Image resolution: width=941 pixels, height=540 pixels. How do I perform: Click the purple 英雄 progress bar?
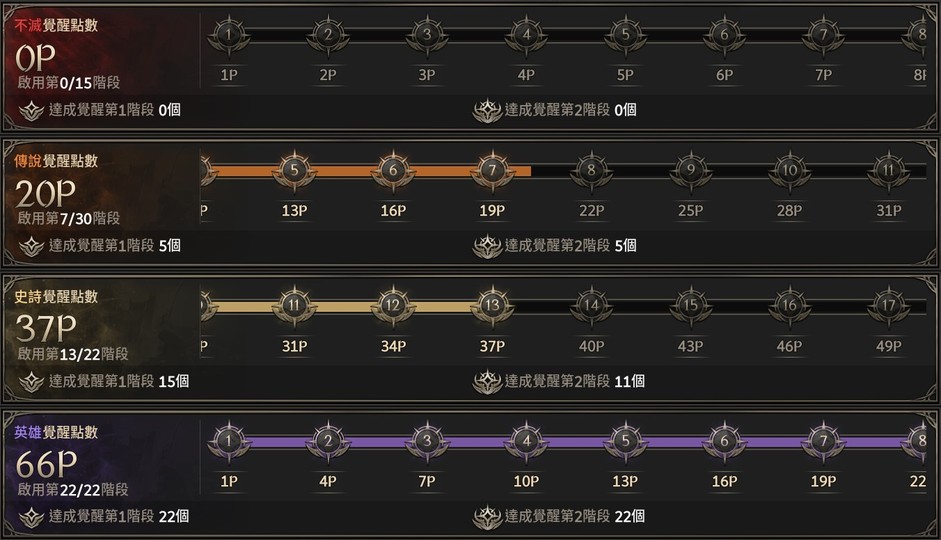pyautogui.click(x=575, y=441)
